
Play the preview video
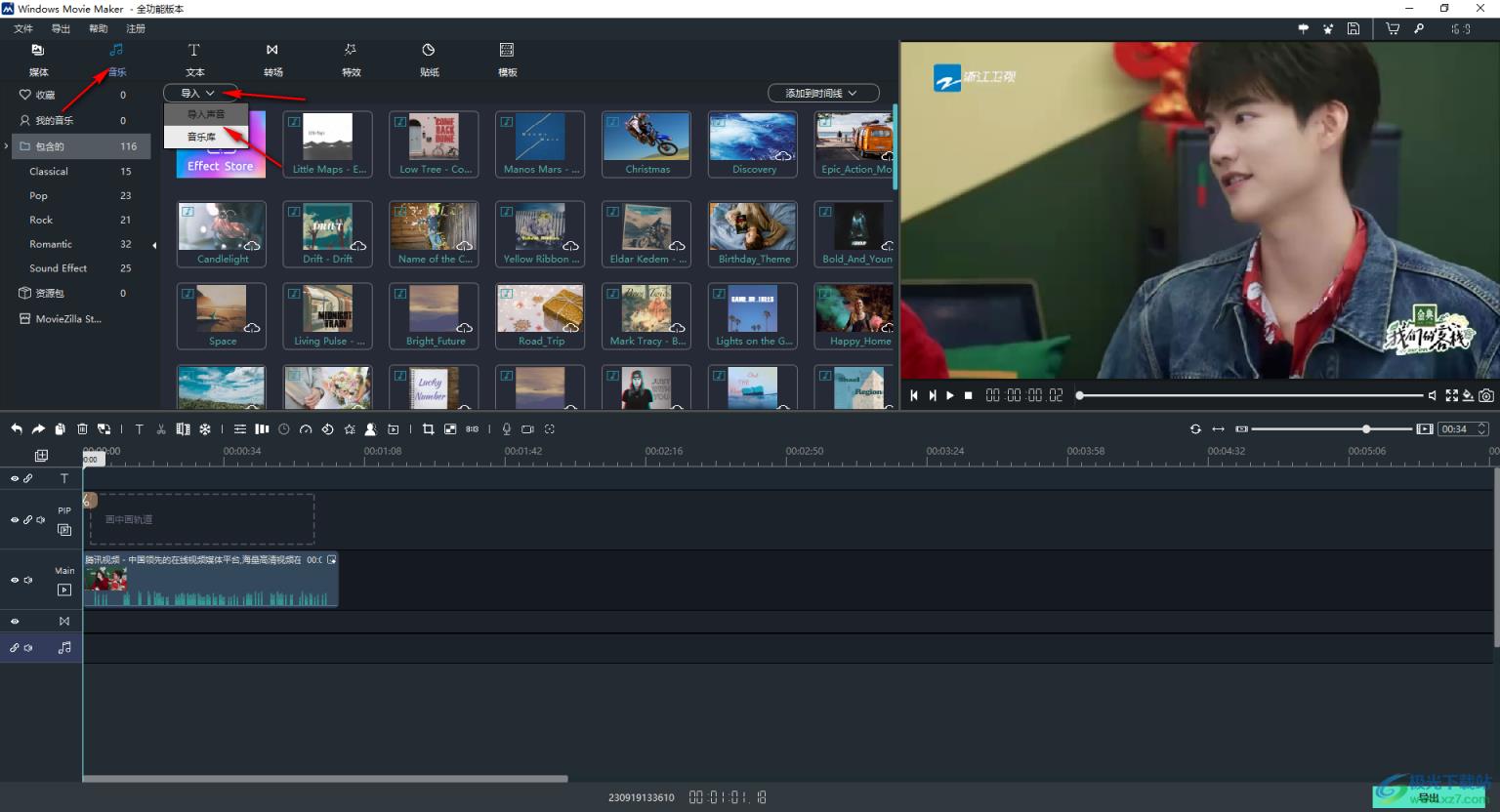point(949,395)
